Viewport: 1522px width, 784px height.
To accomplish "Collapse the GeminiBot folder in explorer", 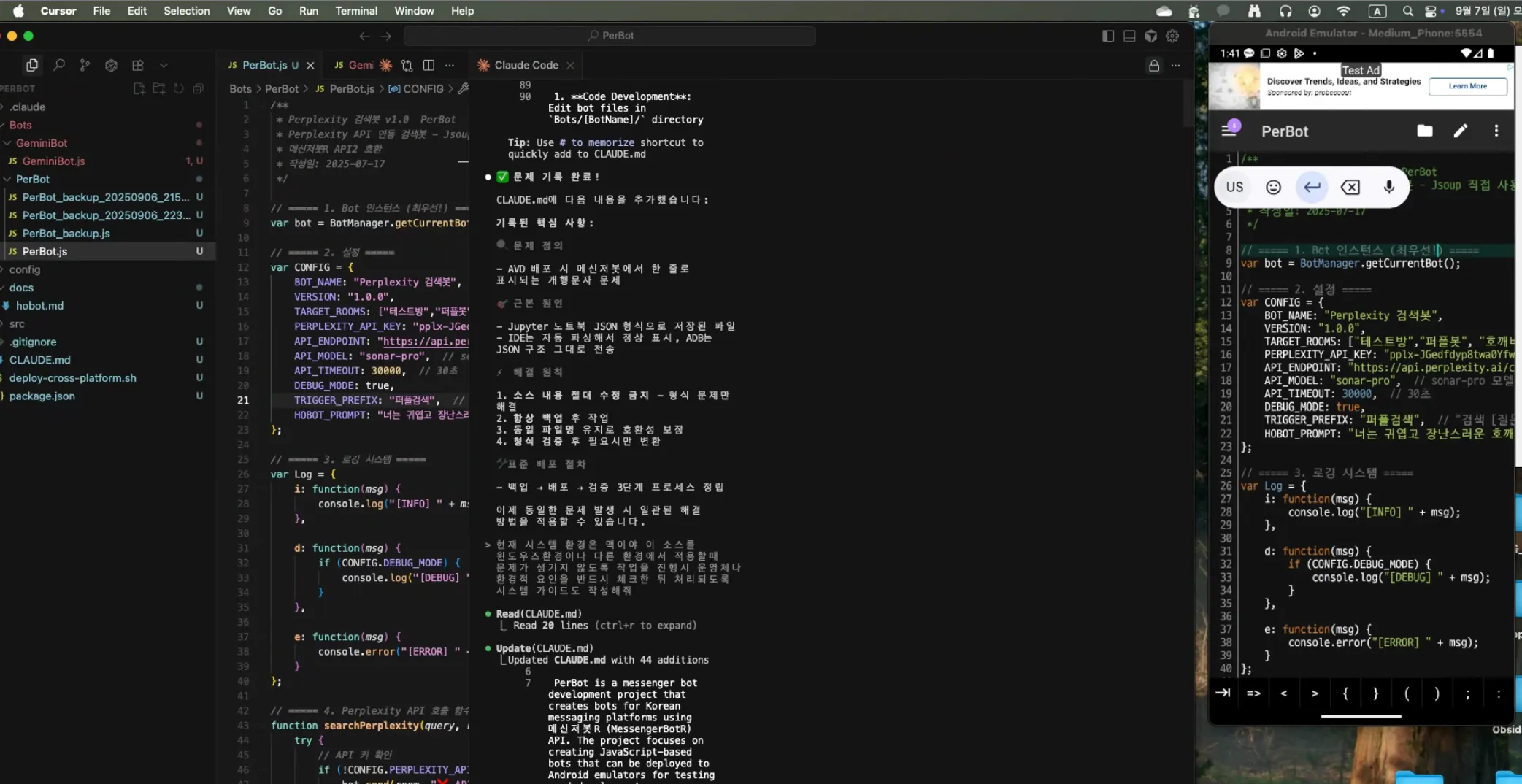I will pyautogui.click(x=41, y=143).
